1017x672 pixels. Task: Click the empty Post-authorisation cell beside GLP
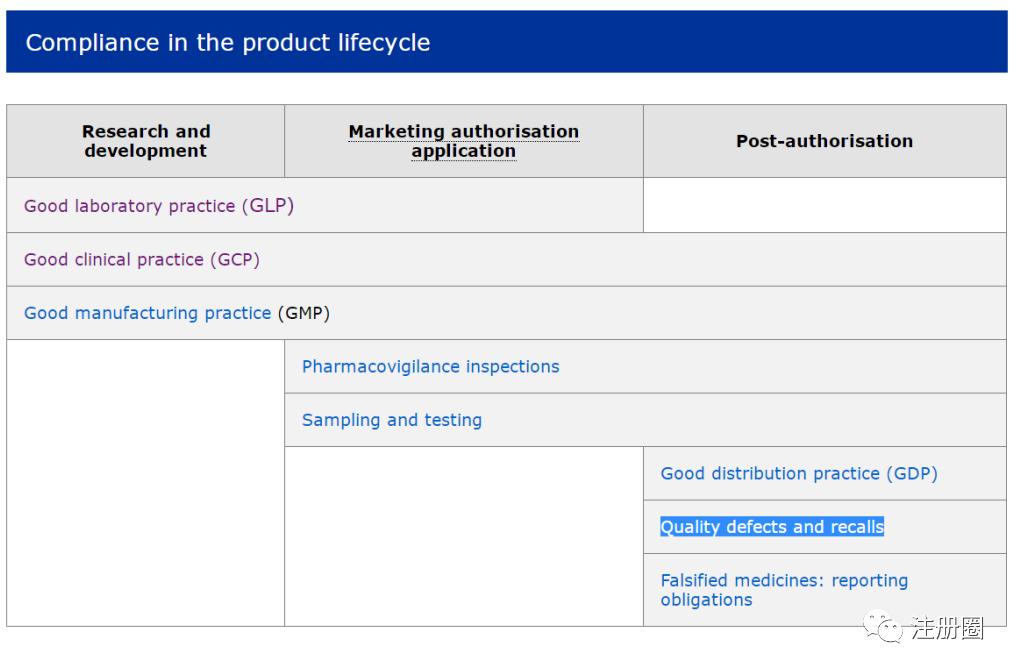[x=824, y=206]
